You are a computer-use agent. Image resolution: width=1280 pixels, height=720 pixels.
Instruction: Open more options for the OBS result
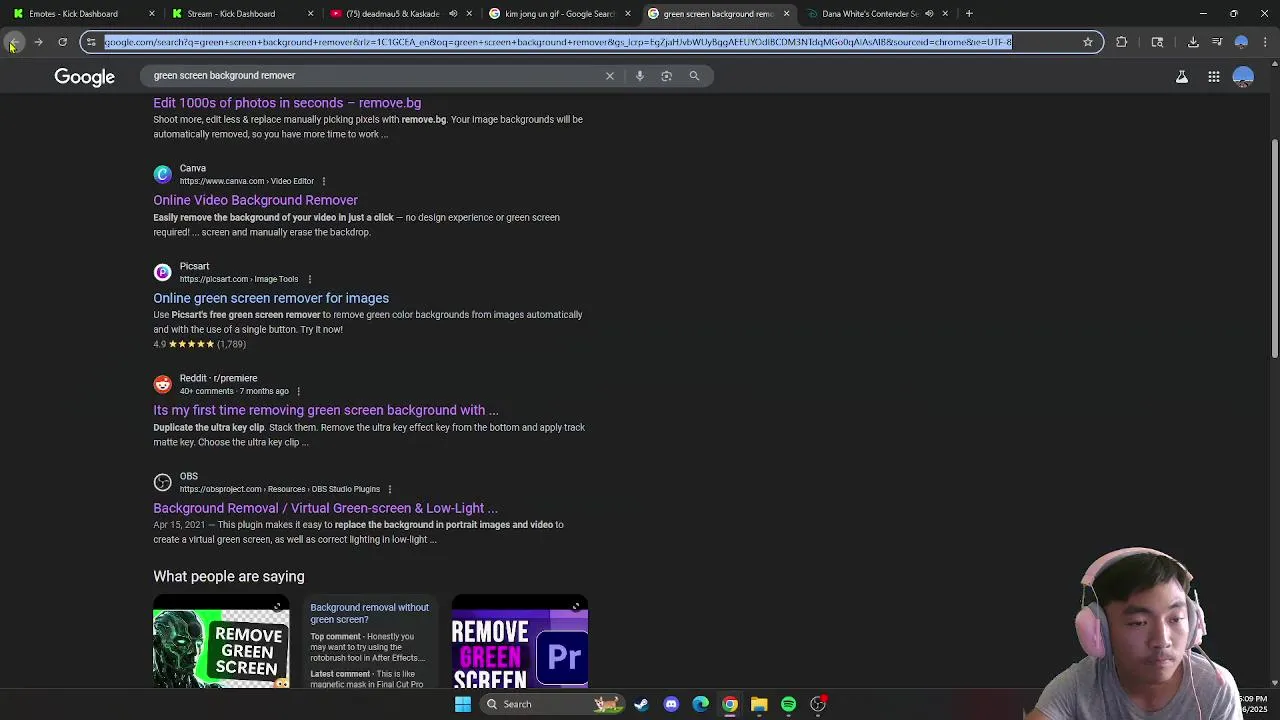coord(390,489)
